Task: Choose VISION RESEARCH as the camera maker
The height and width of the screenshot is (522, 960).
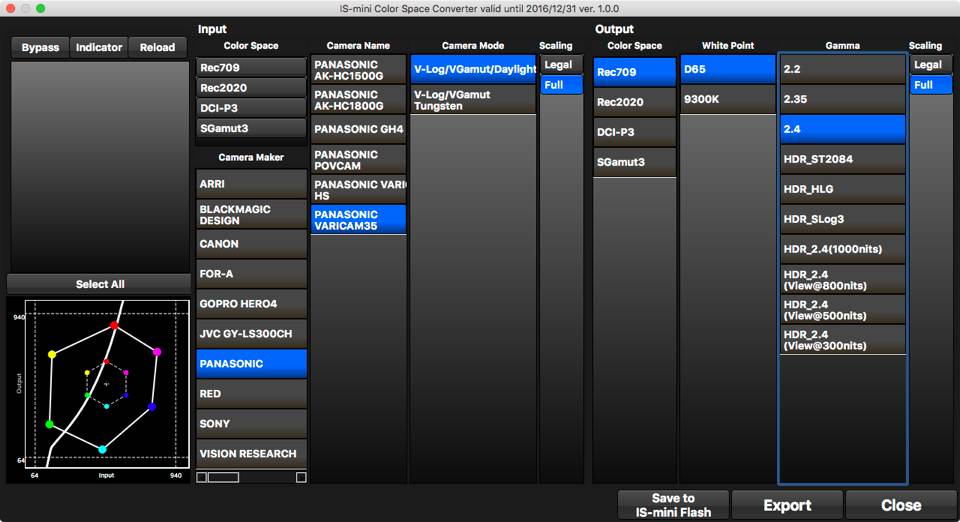Action: pos(251,453)
